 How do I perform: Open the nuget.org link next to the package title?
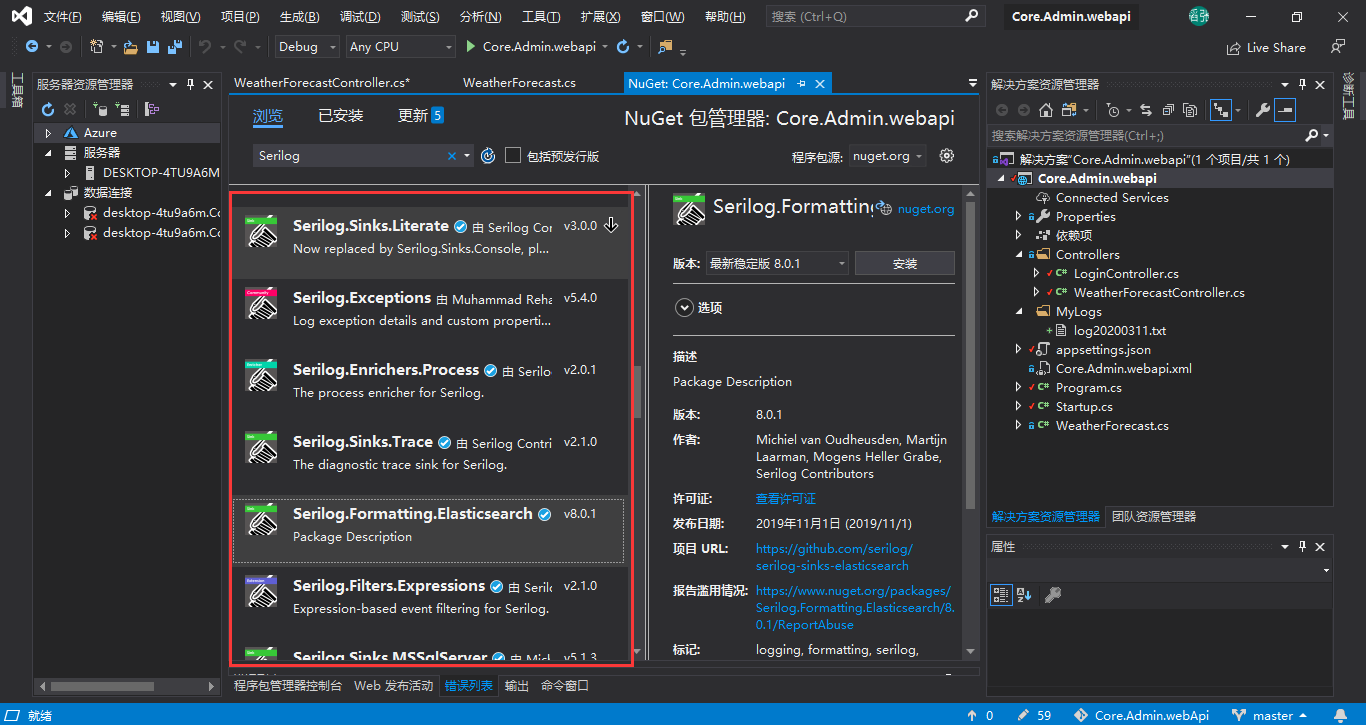click(x=926, y=209)
